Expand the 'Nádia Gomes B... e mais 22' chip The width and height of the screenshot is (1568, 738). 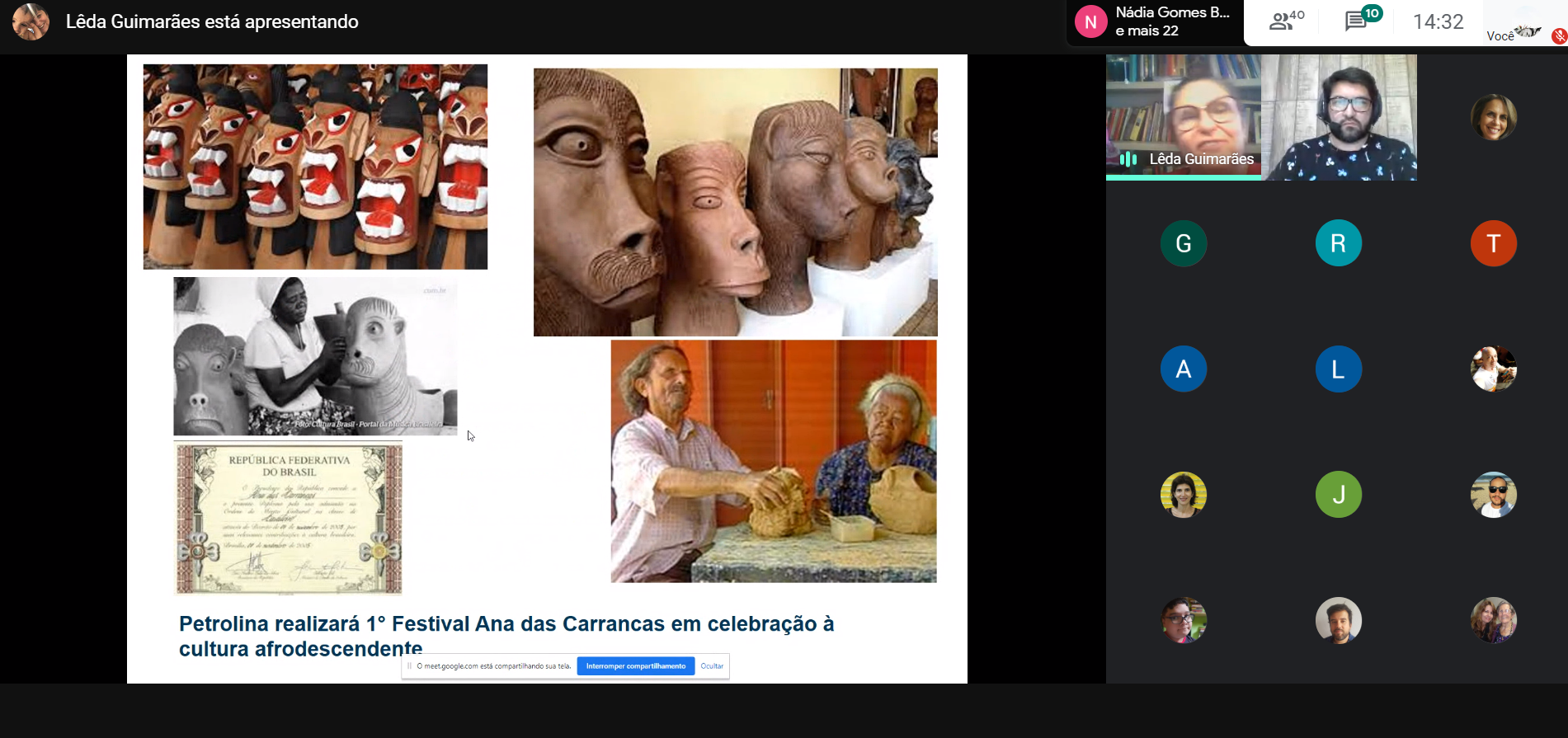(x=1171, y=22)
